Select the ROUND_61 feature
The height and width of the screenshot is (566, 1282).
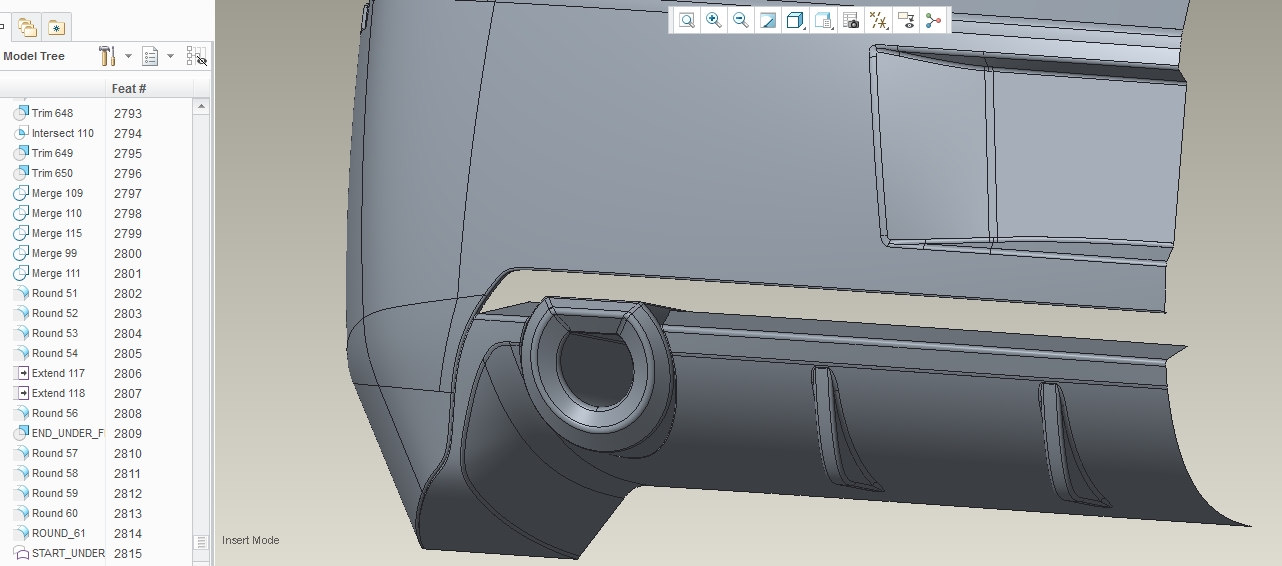[58, 533]
